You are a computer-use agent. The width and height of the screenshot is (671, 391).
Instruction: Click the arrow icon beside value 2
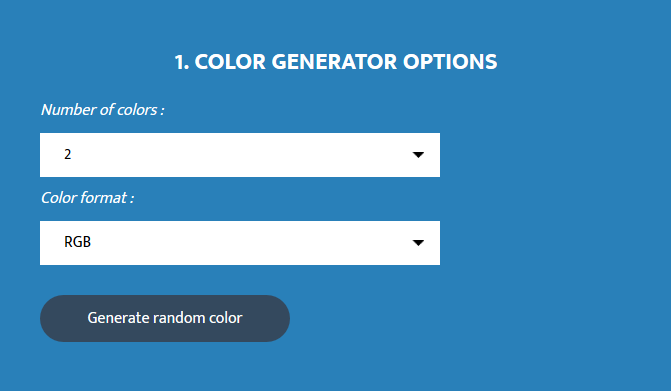pyautogui.click(x=418, y=155)
